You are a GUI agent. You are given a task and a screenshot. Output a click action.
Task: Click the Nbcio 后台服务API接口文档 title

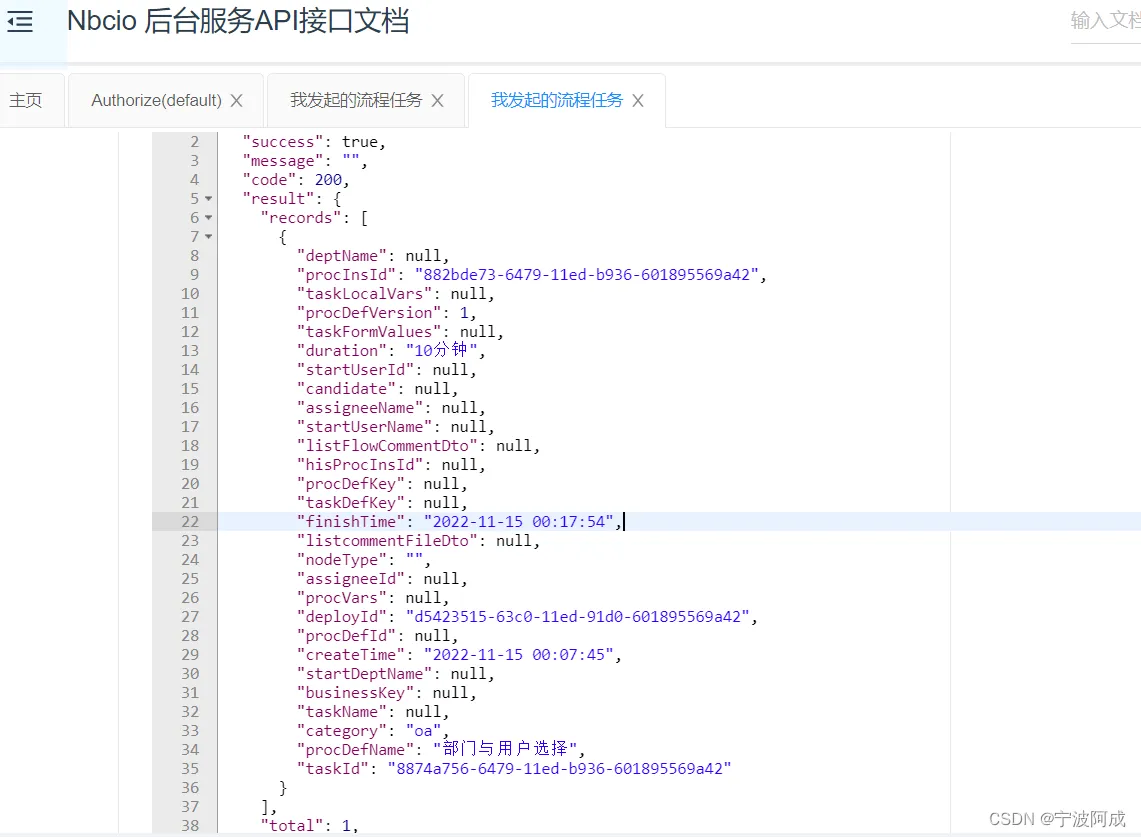click(238, 21)
